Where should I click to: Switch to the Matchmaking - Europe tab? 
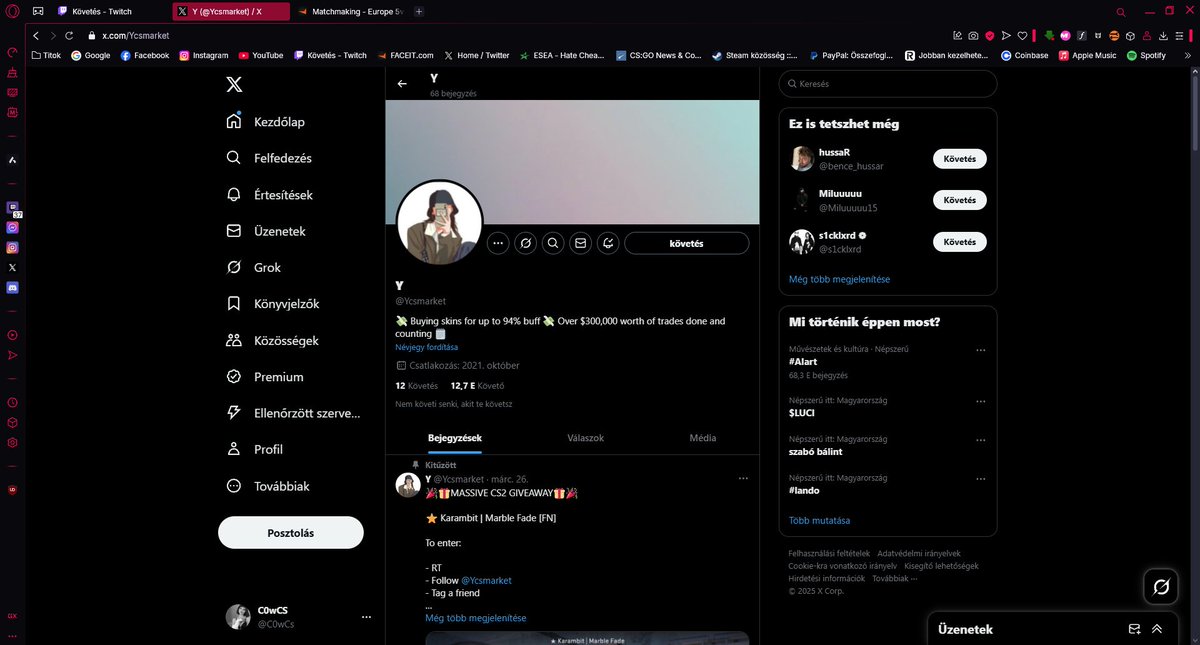point(351,12)
